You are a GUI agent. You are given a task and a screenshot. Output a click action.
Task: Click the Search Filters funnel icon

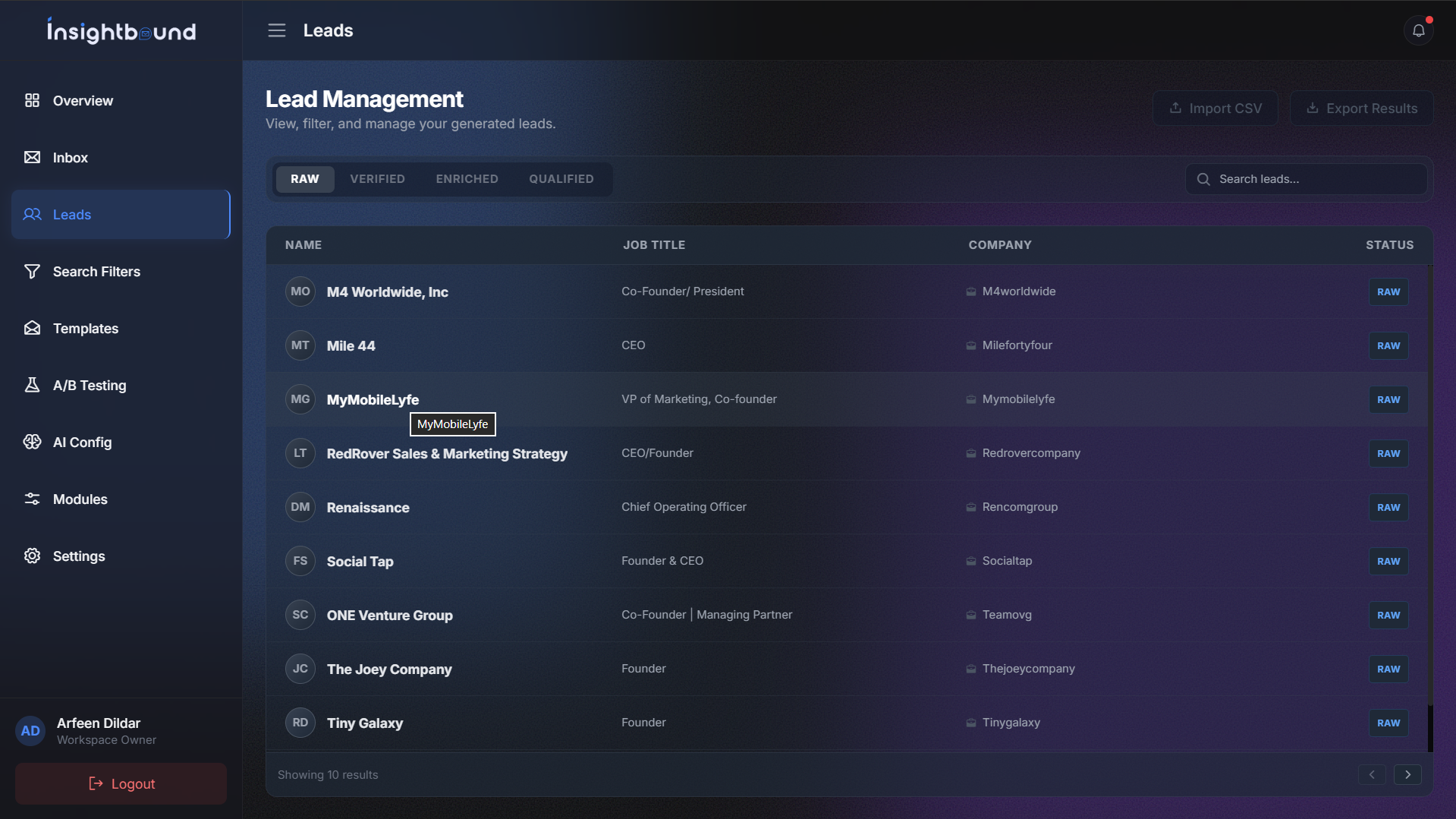coord(32,271)
